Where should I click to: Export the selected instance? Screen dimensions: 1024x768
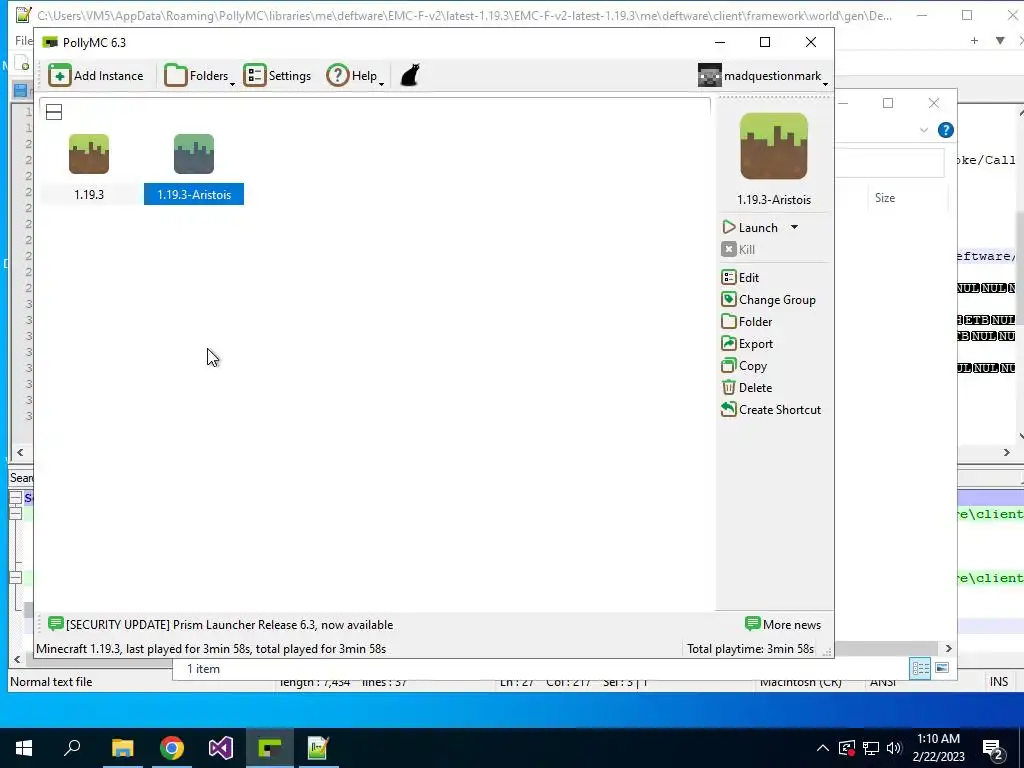click(x=748, y=344)
